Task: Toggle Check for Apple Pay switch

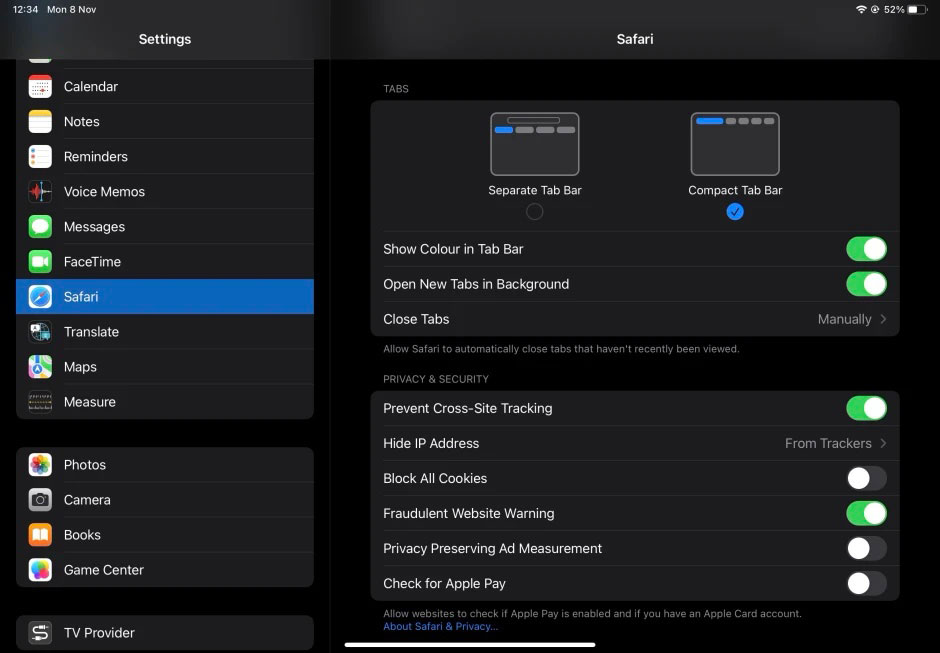Action: click(866, 583)
